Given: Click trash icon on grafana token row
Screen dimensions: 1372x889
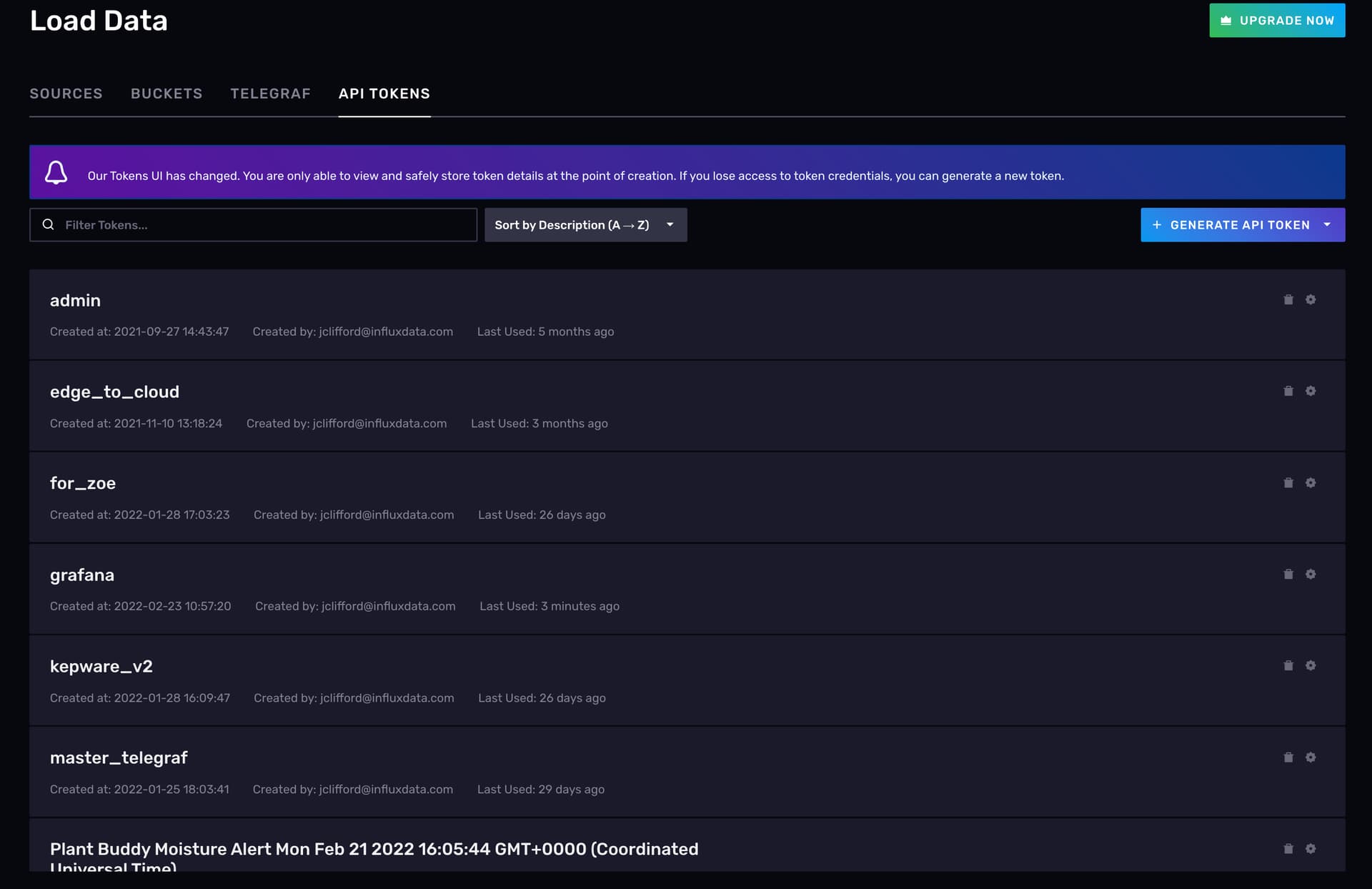Looking at the screenshot, I should (x=1288, y=574).
